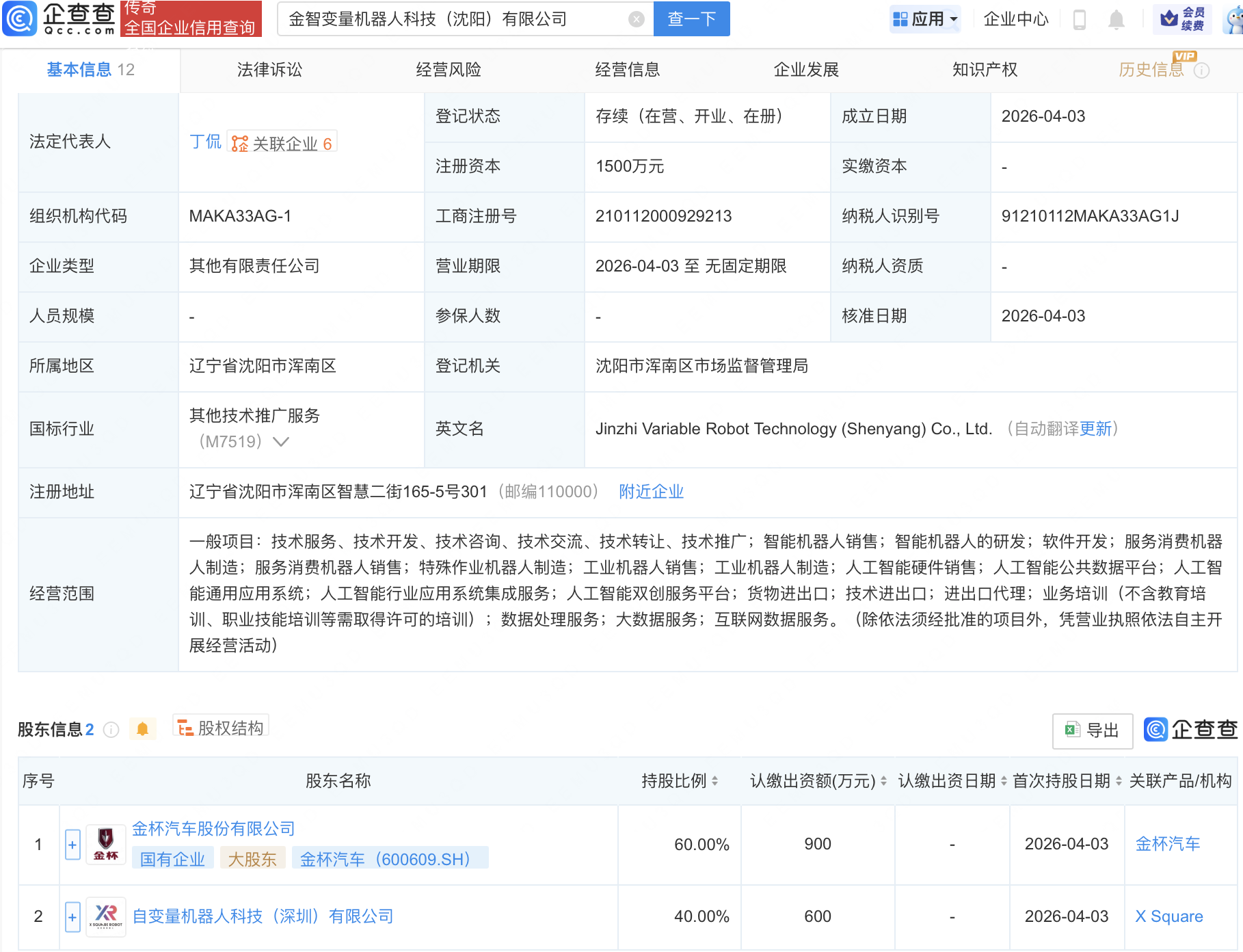Open the notification bell in top bar

click(1116, 19)
